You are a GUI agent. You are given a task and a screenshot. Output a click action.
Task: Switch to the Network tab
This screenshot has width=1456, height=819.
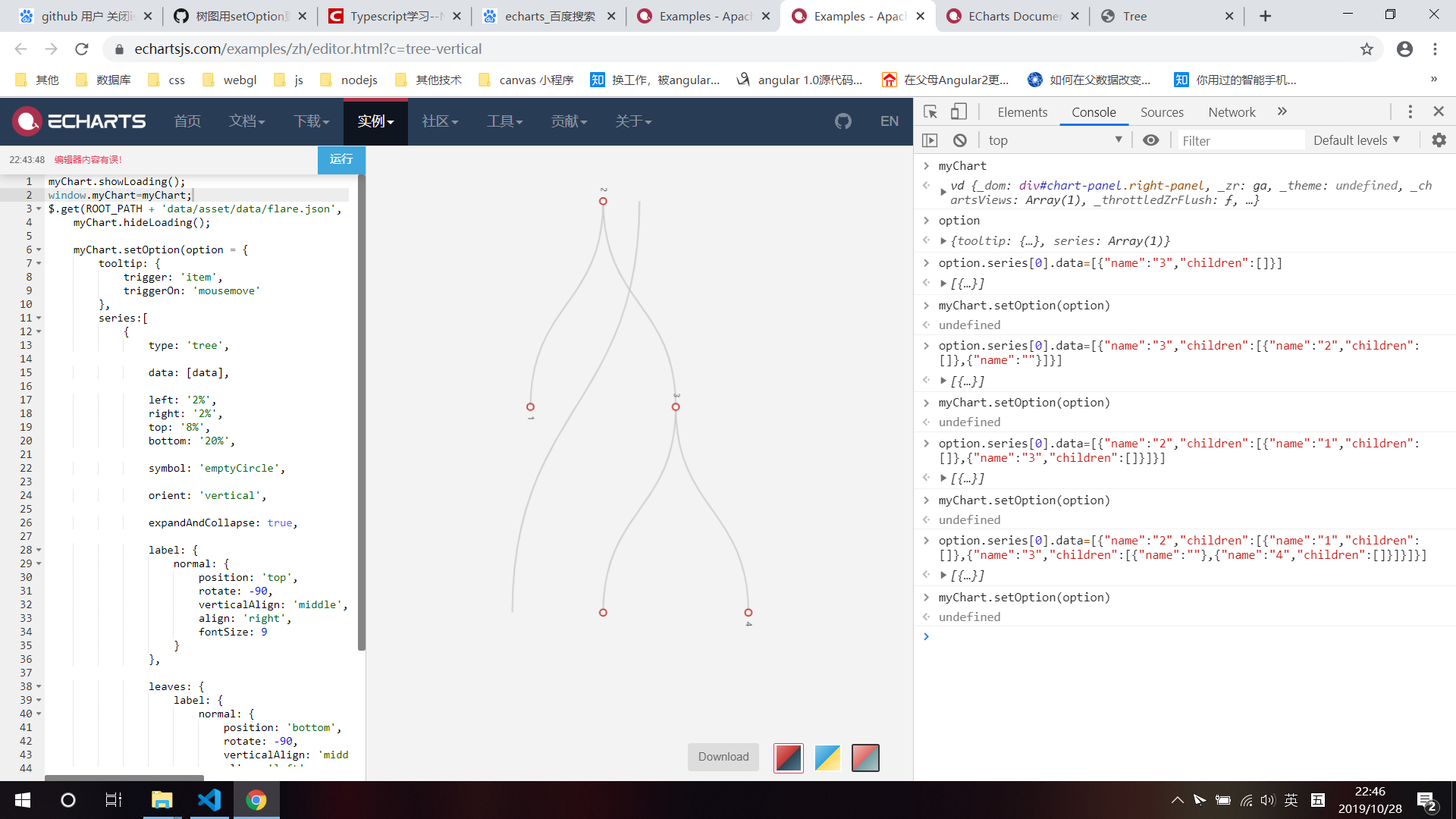(x=1232, y=112)
